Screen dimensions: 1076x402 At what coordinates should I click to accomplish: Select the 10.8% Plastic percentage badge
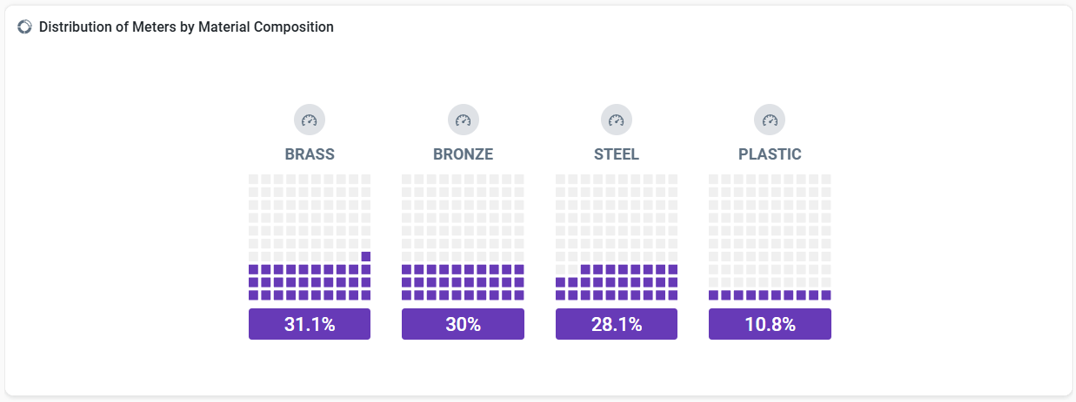pos(770,324)
